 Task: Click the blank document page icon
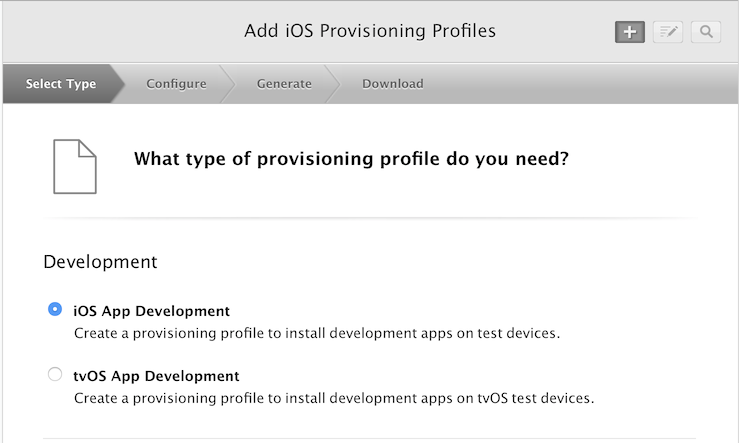tap(75, 166)
